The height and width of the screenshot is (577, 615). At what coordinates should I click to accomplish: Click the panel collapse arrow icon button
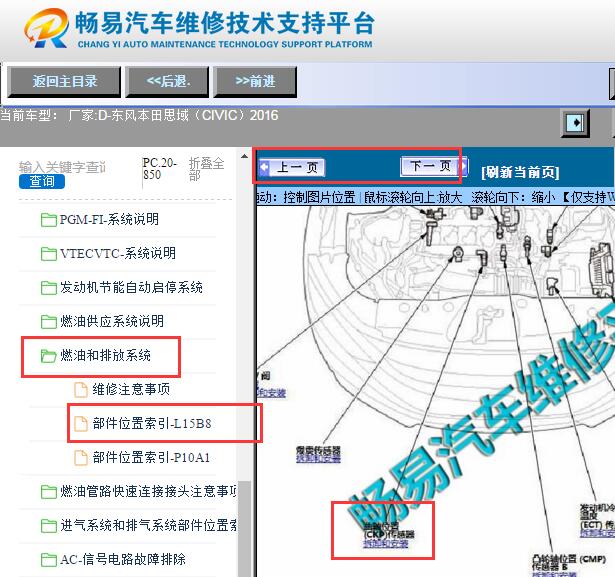575,124
